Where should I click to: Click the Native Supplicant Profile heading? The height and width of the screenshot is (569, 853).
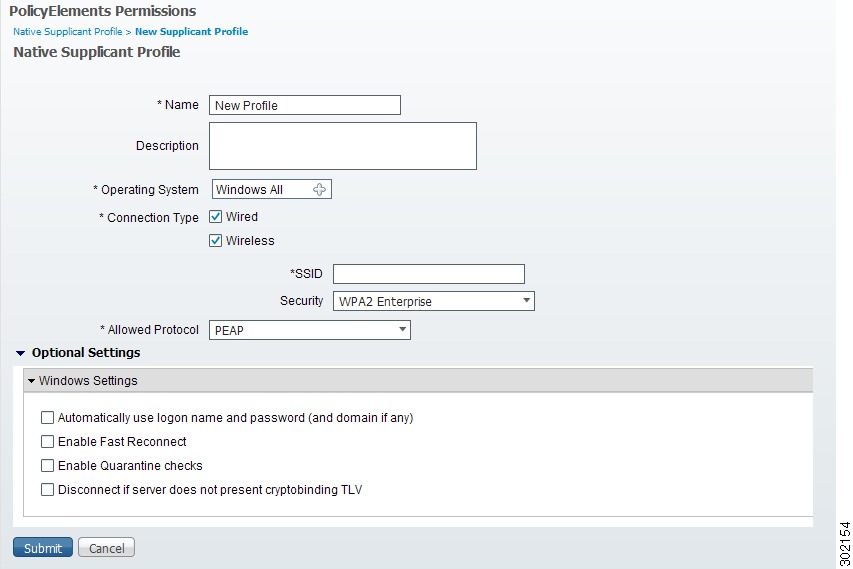pyautogui.click(x=97, y=52)
